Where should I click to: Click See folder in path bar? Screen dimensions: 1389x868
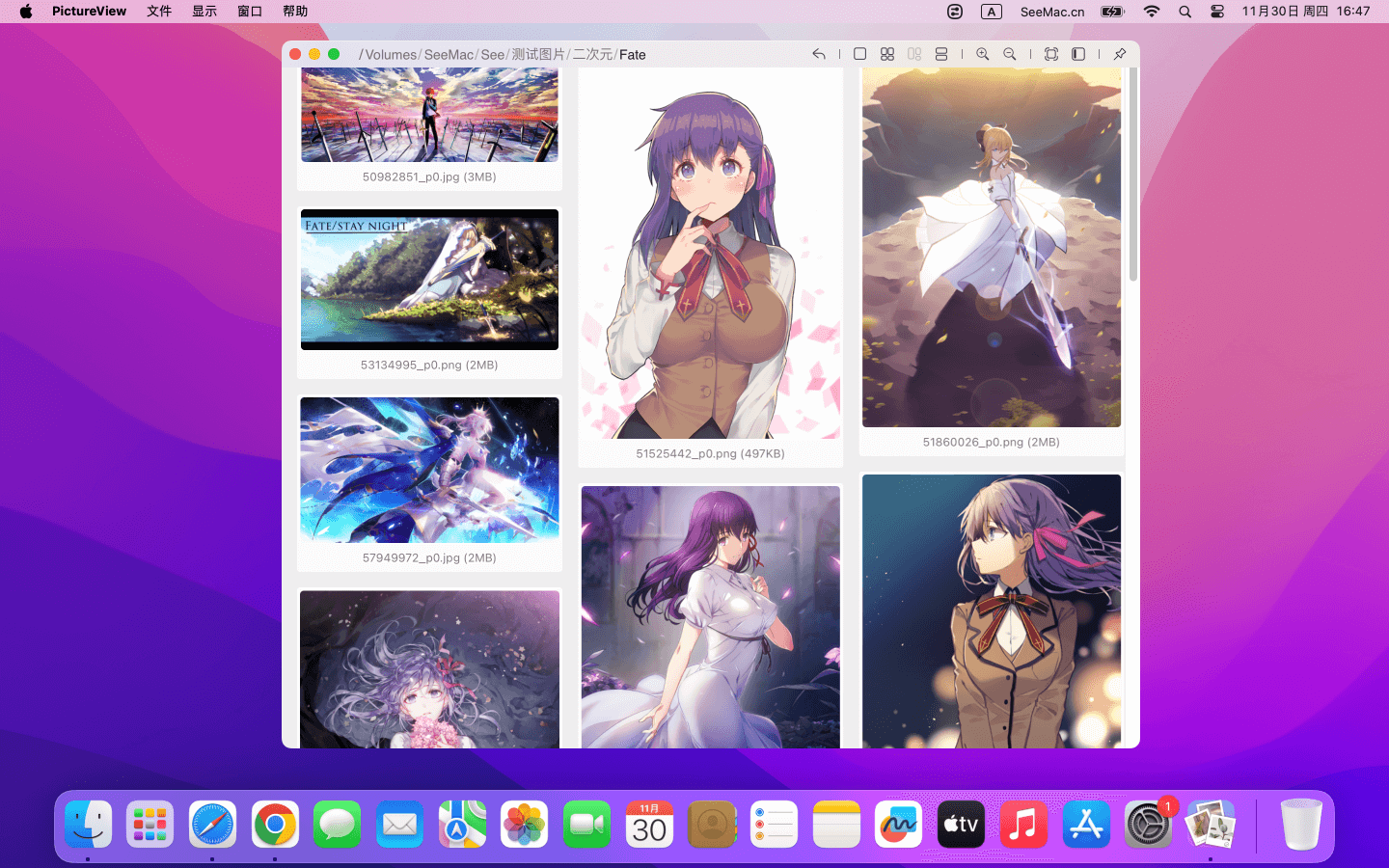click(x=493, y=55)
